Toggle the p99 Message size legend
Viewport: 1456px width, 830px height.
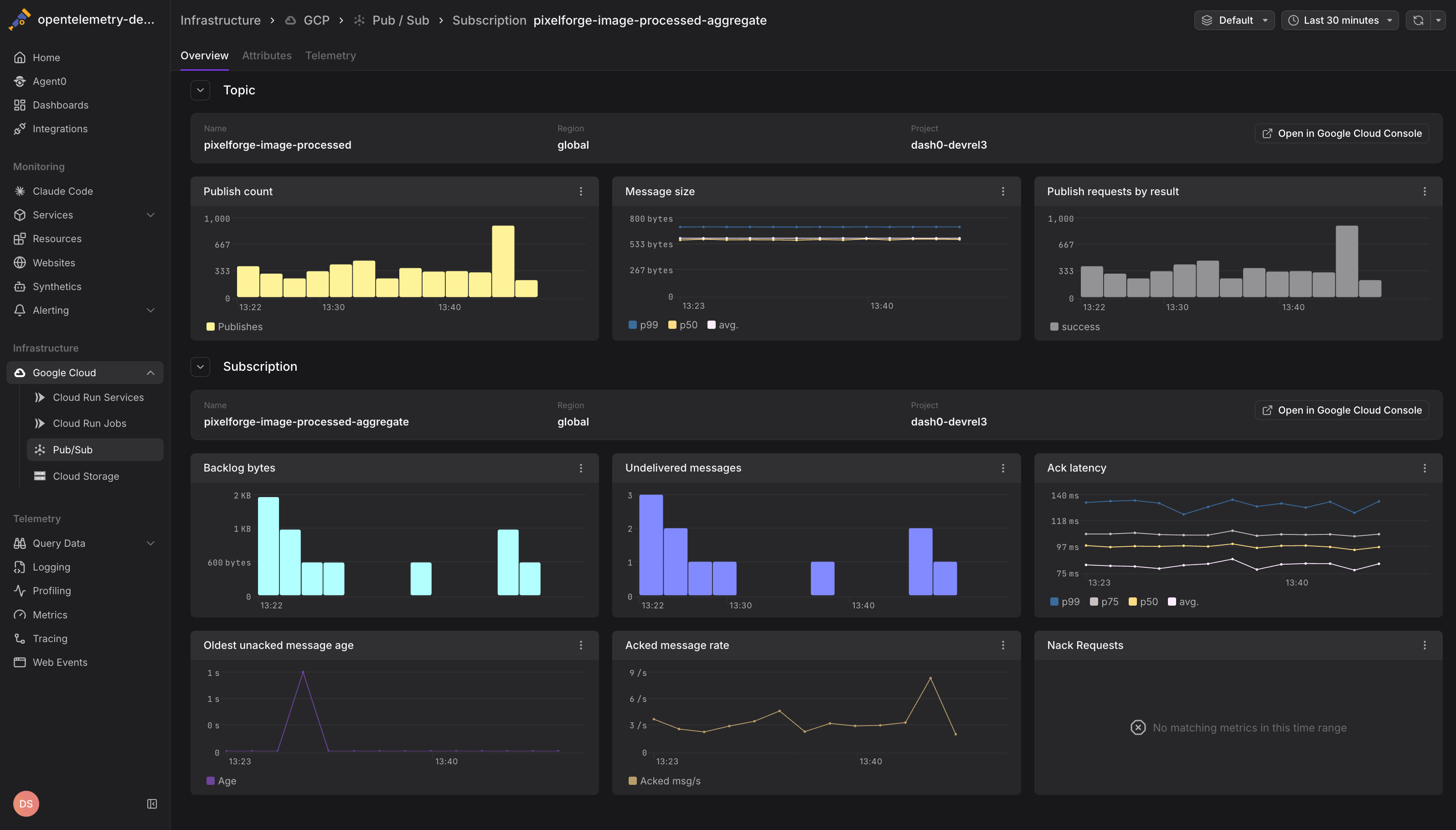coord(643,325)
